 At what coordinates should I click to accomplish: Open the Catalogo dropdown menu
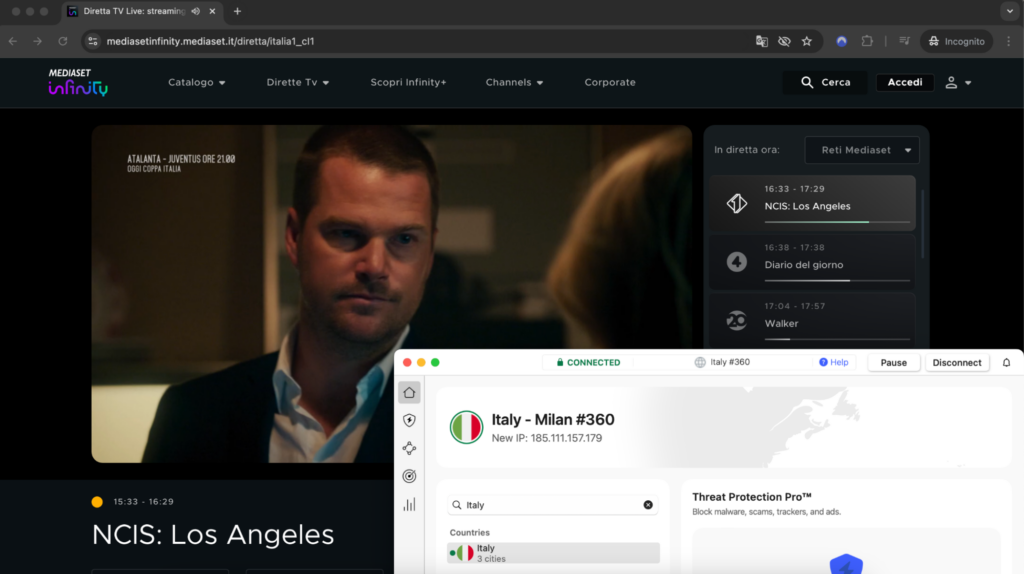[x=197, y=82]
